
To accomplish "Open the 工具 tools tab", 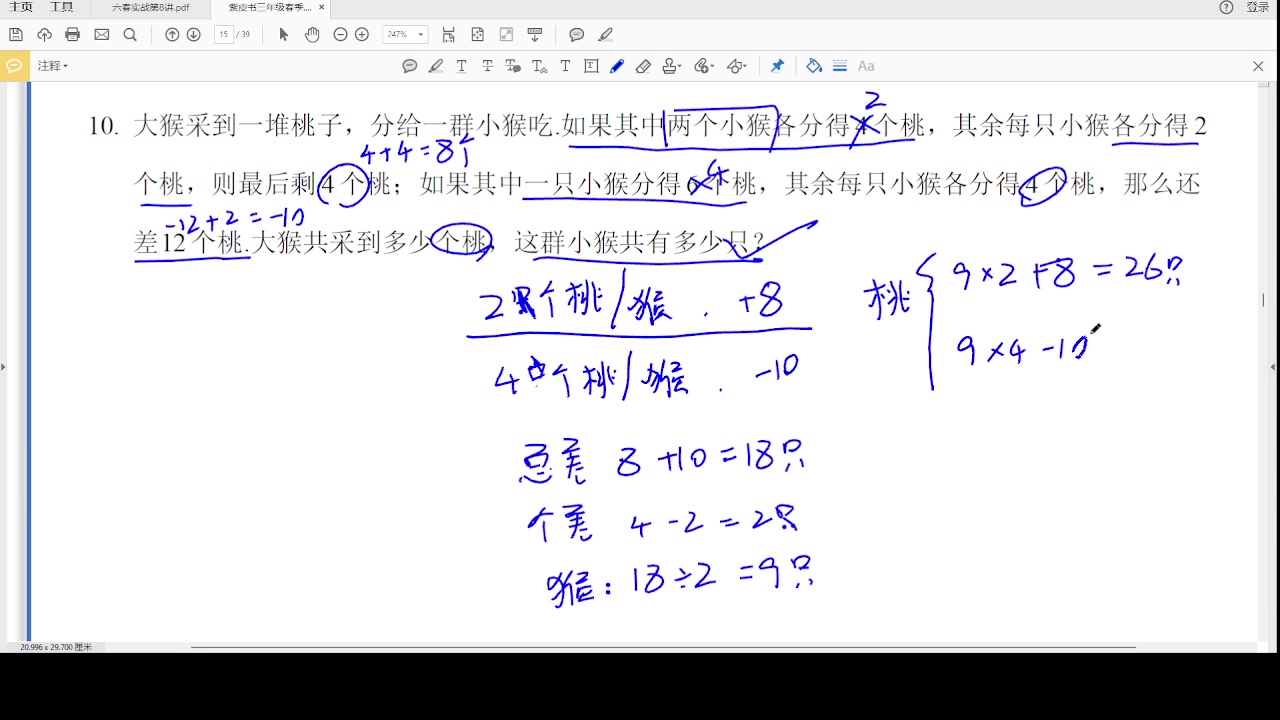I will click(x=62, y=7).
